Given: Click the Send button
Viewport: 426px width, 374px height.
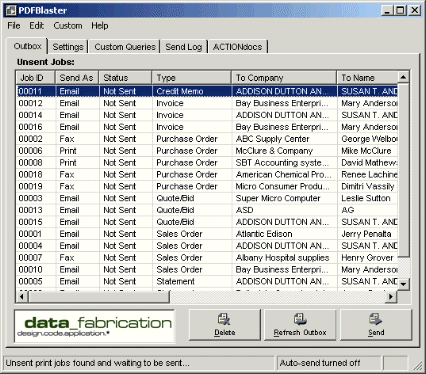Looking at the screenshot, I should click(376, 325).
